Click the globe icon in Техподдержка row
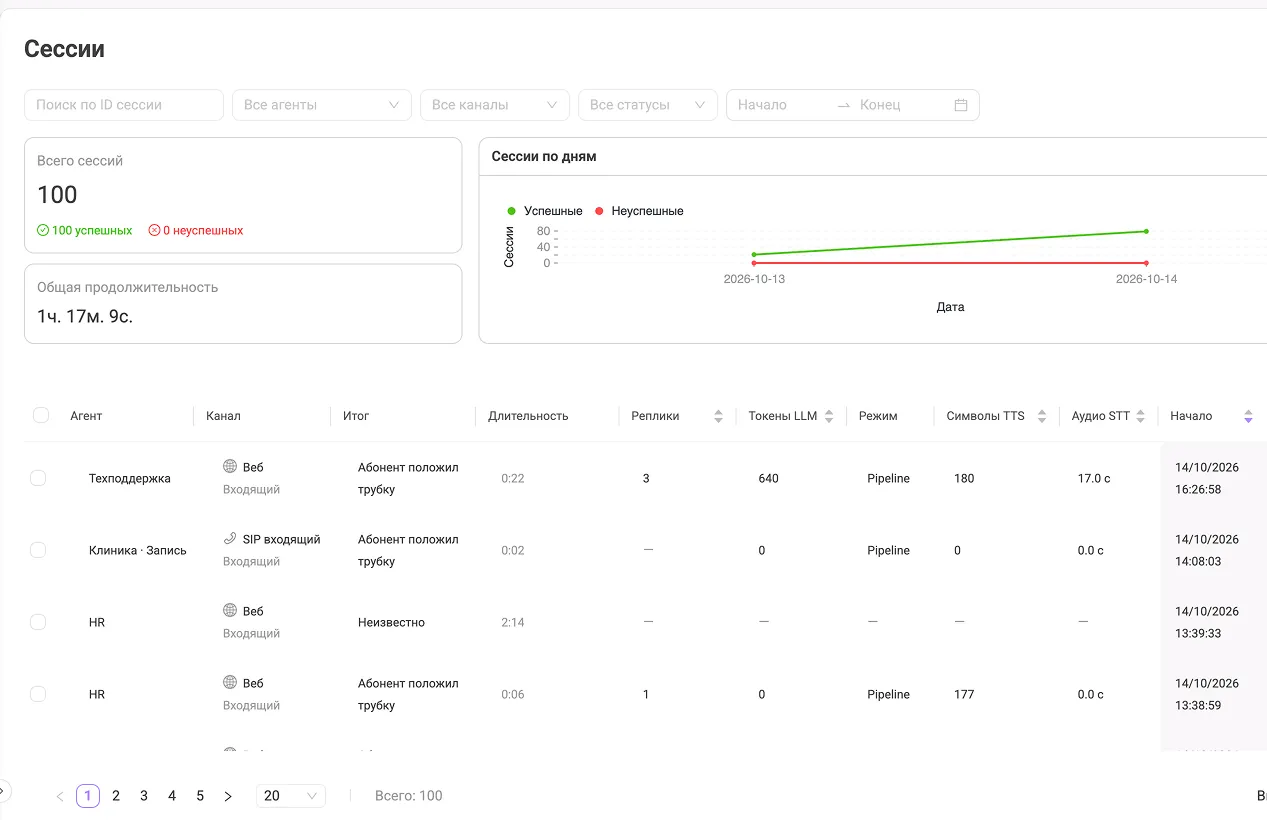The image size is (1267, 820). click(x=230, y=466)
